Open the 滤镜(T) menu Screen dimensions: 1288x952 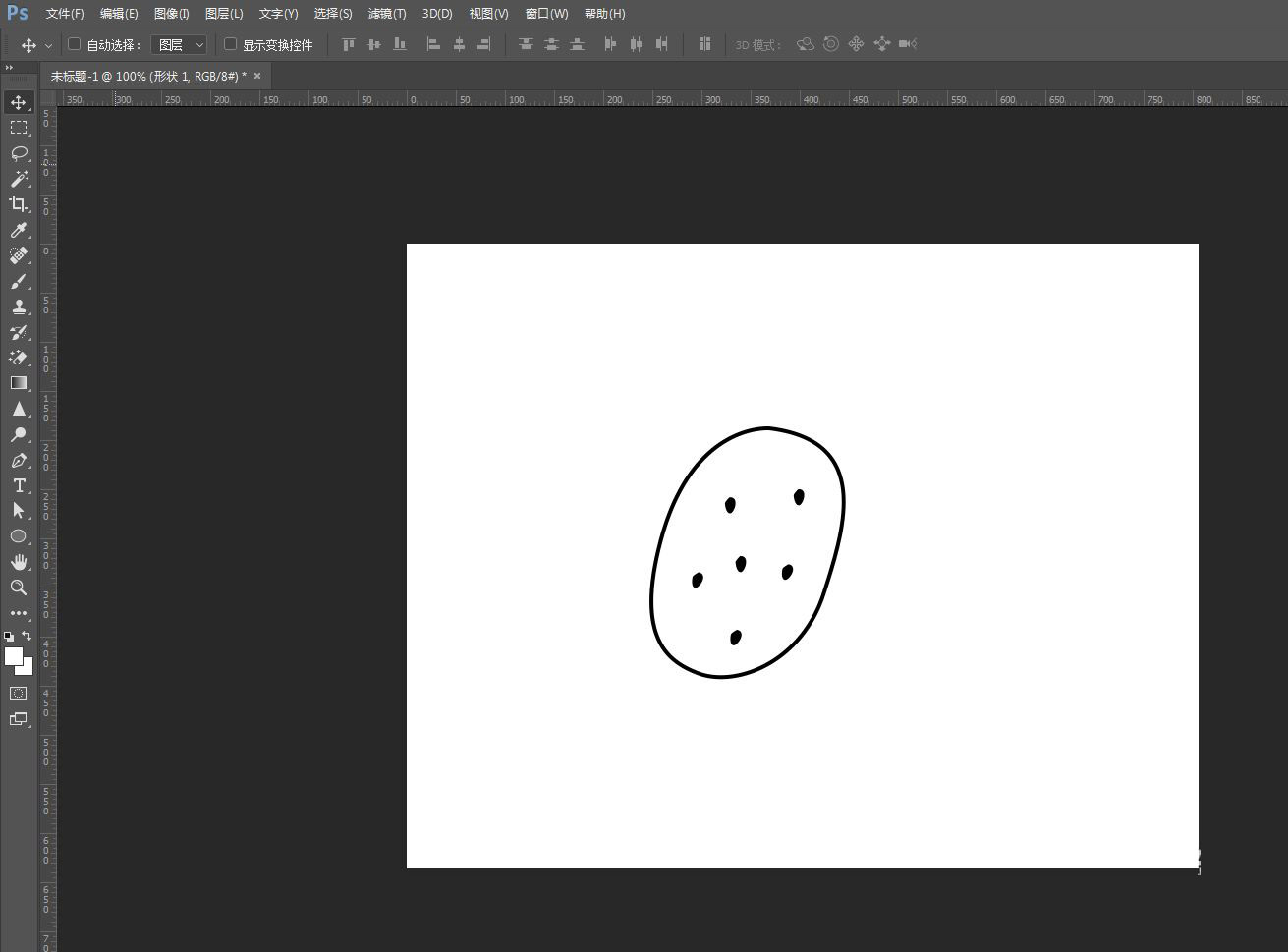tap(386, 14)
